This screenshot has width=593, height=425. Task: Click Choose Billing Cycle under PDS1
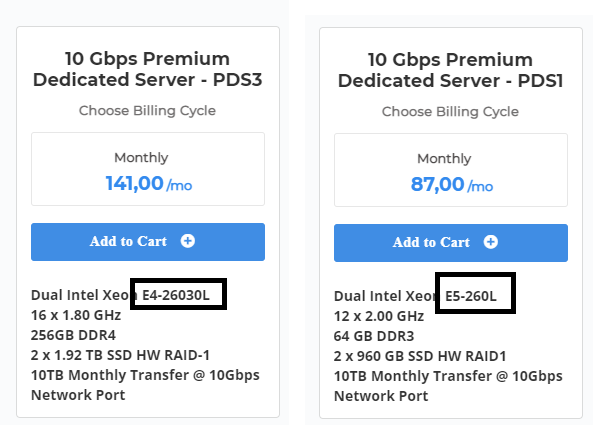pos(450,112)
